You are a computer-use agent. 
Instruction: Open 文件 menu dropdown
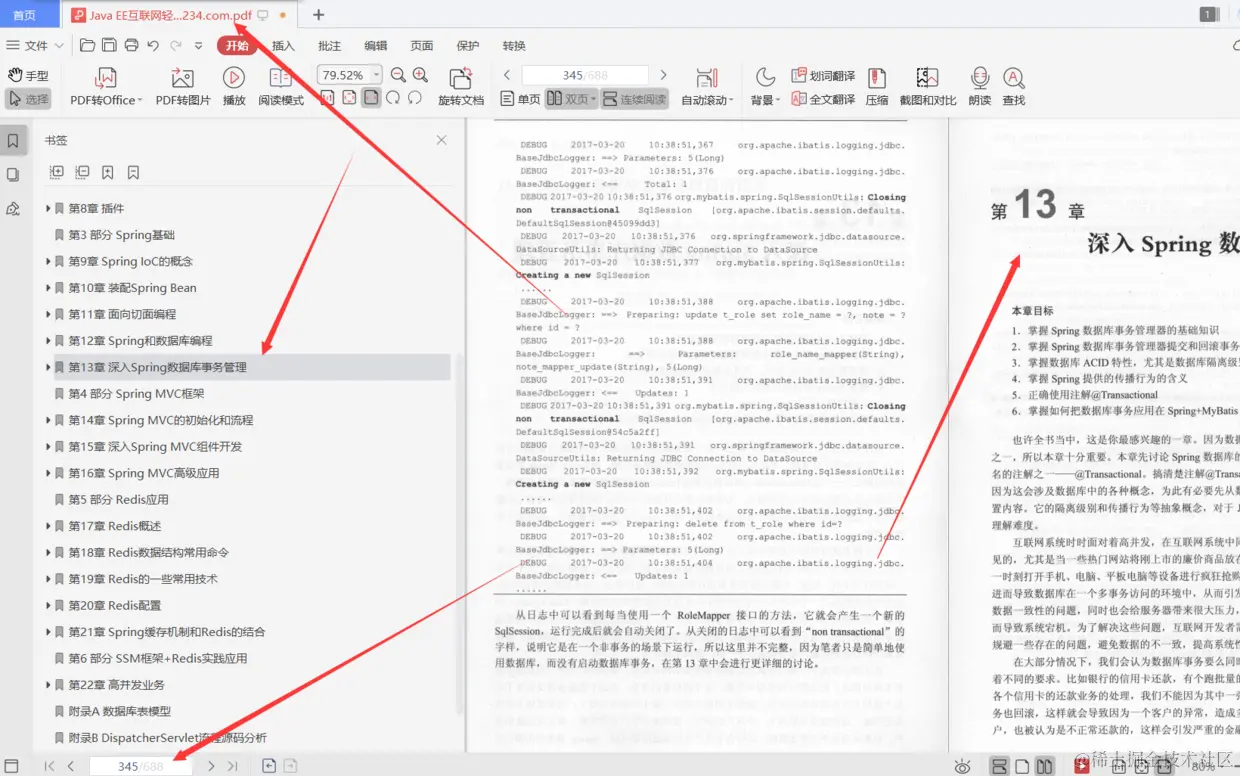(36, 45)
